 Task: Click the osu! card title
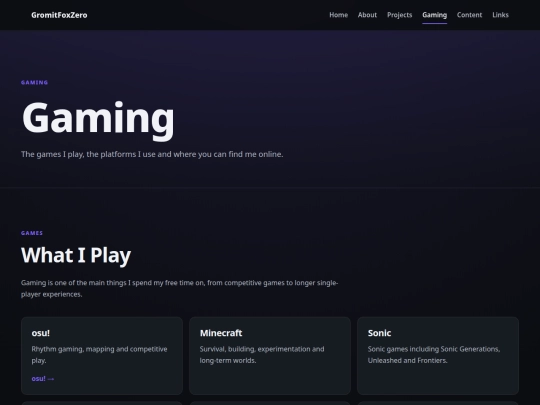(41, 333)
